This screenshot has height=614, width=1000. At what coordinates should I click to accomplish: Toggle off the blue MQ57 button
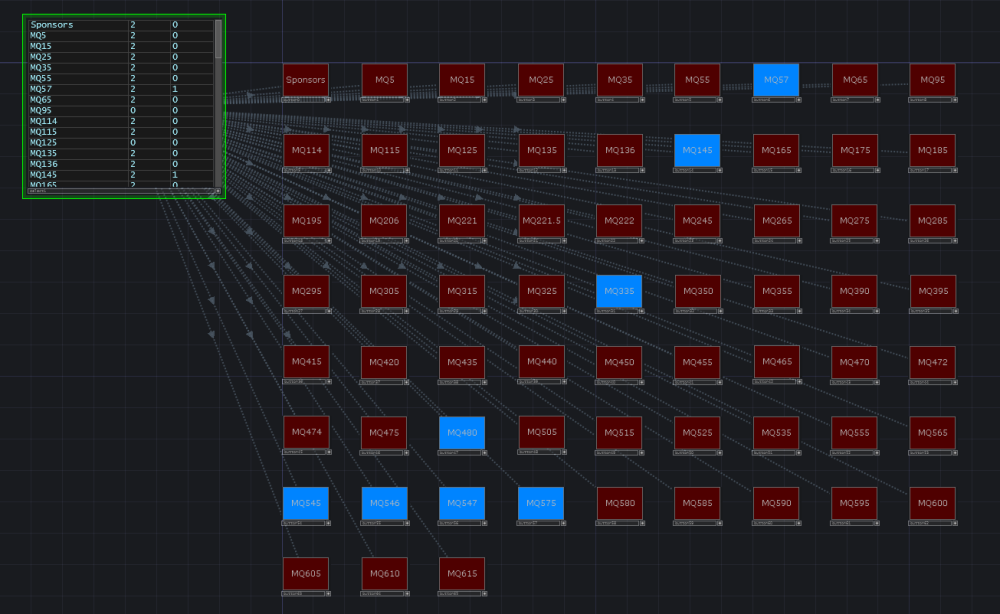(x=776, y=80)
